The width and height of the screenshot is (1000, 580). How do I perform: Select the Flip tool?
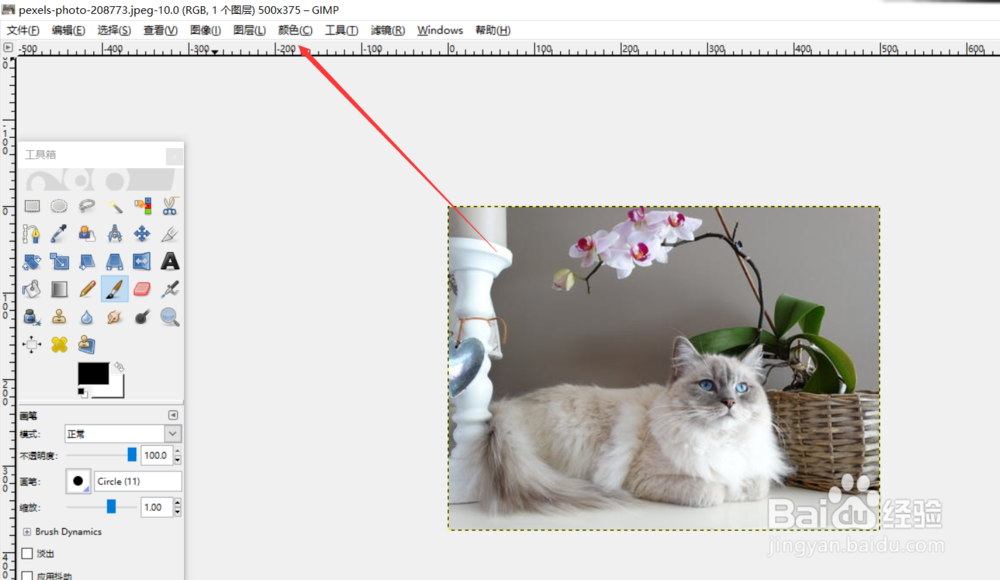click(142, 262)
